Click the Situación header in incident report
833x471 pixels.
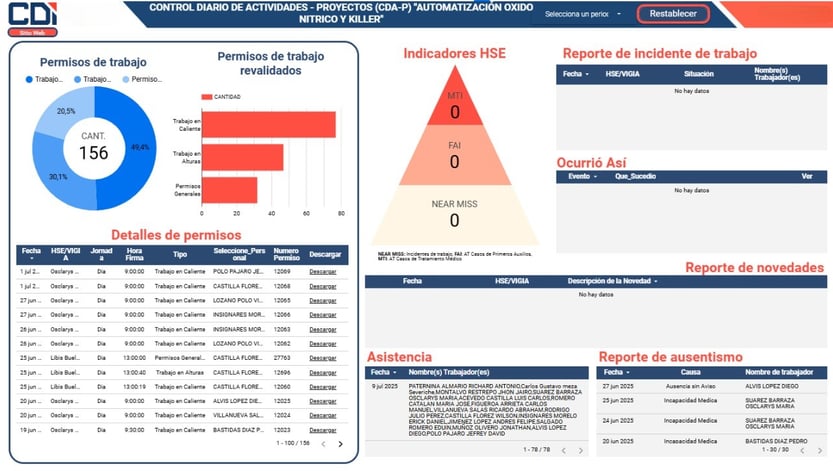point(699,74)
